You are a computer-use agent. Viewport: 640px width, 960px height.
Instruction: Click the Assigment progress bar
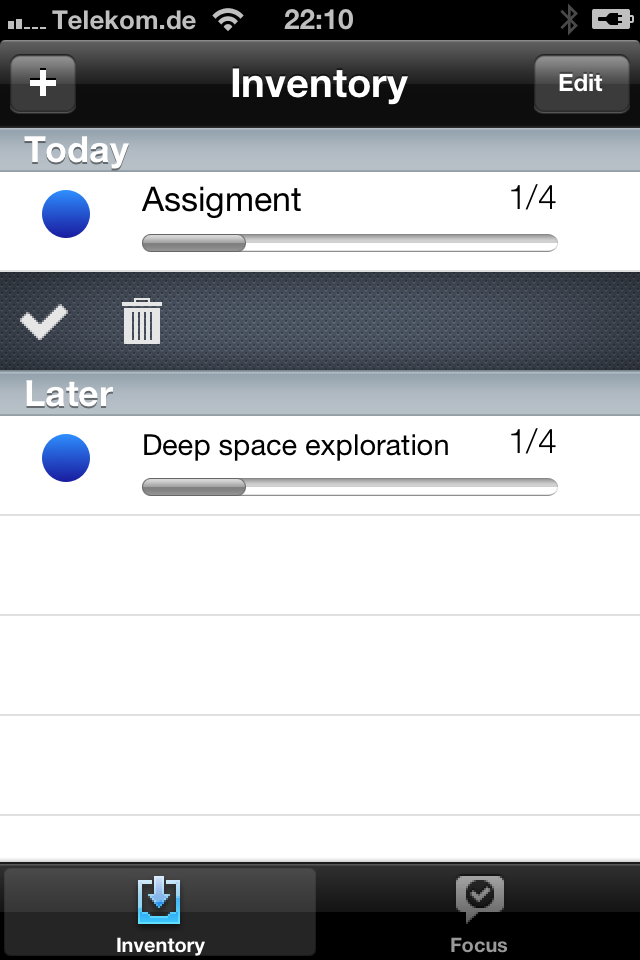[350, 243]
